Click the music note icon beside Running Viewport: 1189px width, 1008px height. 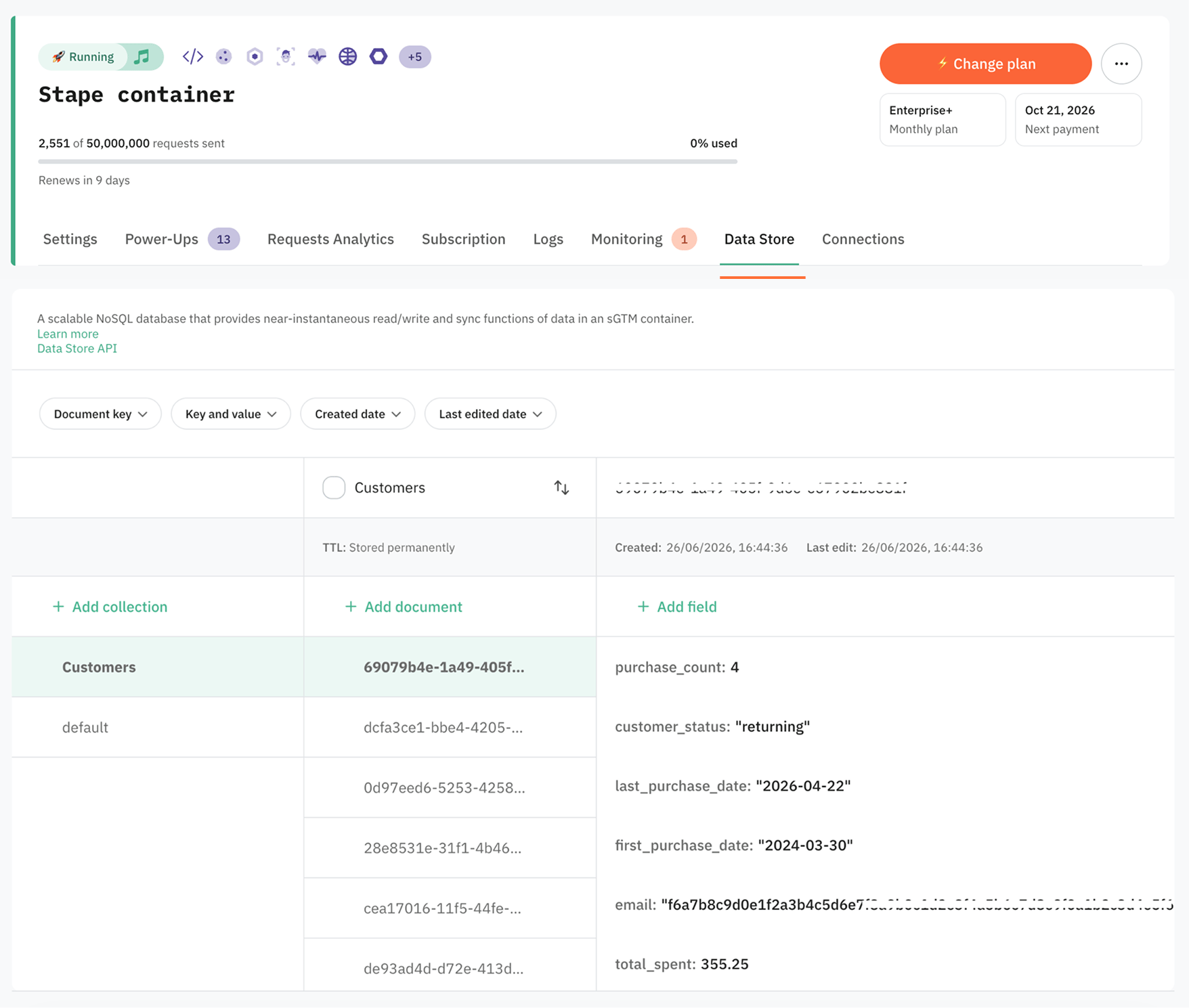click(x=142, y=57)
